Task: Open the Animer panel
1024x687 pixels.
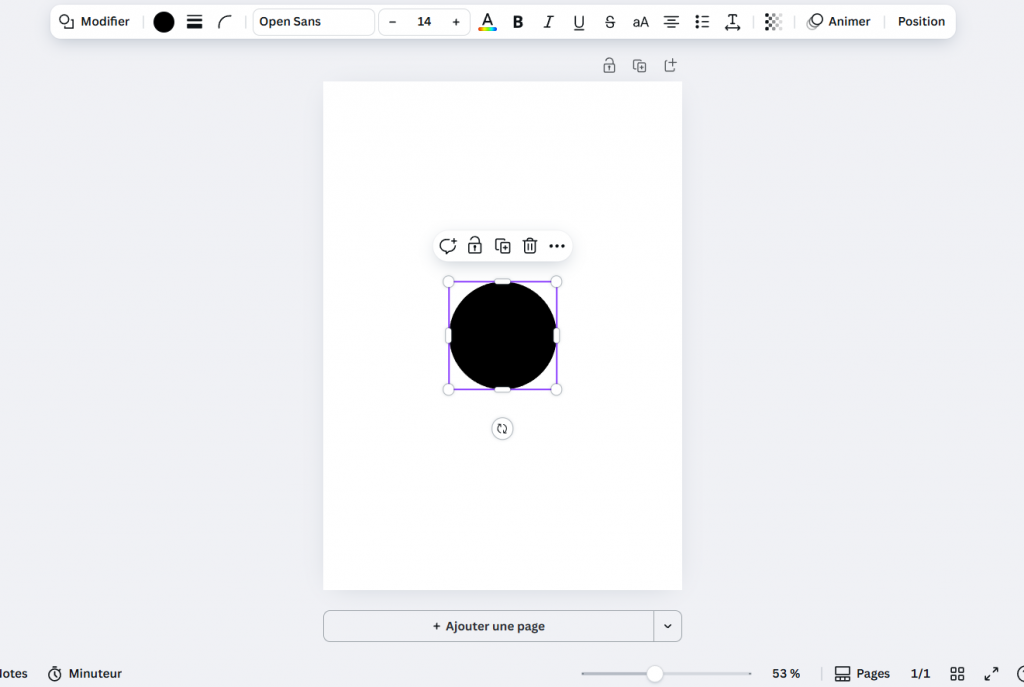Action: tap(839, 22)
